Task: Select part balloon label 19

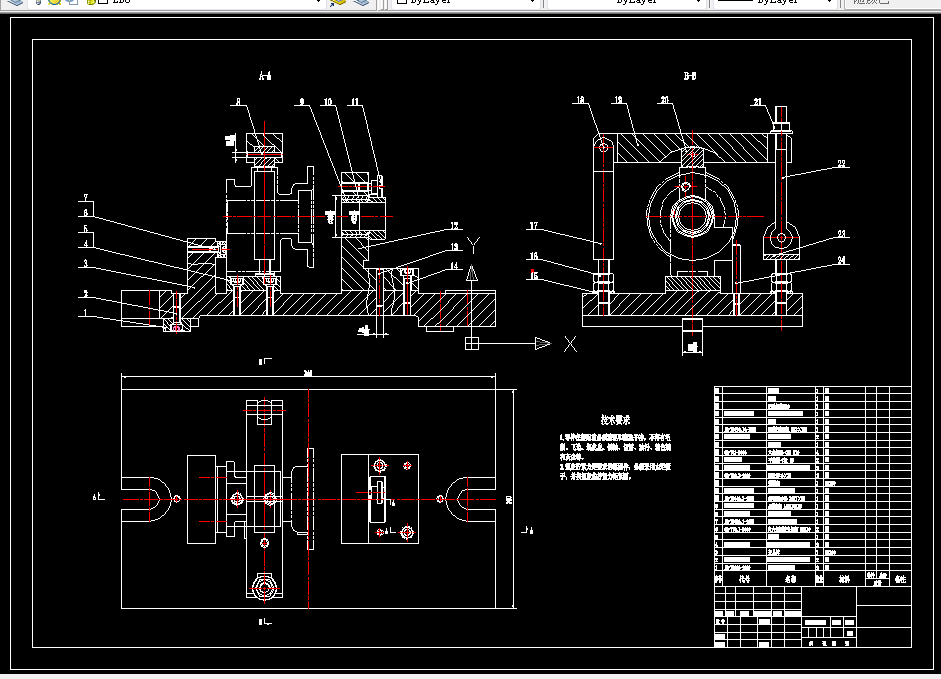Action: coord(618,100)
